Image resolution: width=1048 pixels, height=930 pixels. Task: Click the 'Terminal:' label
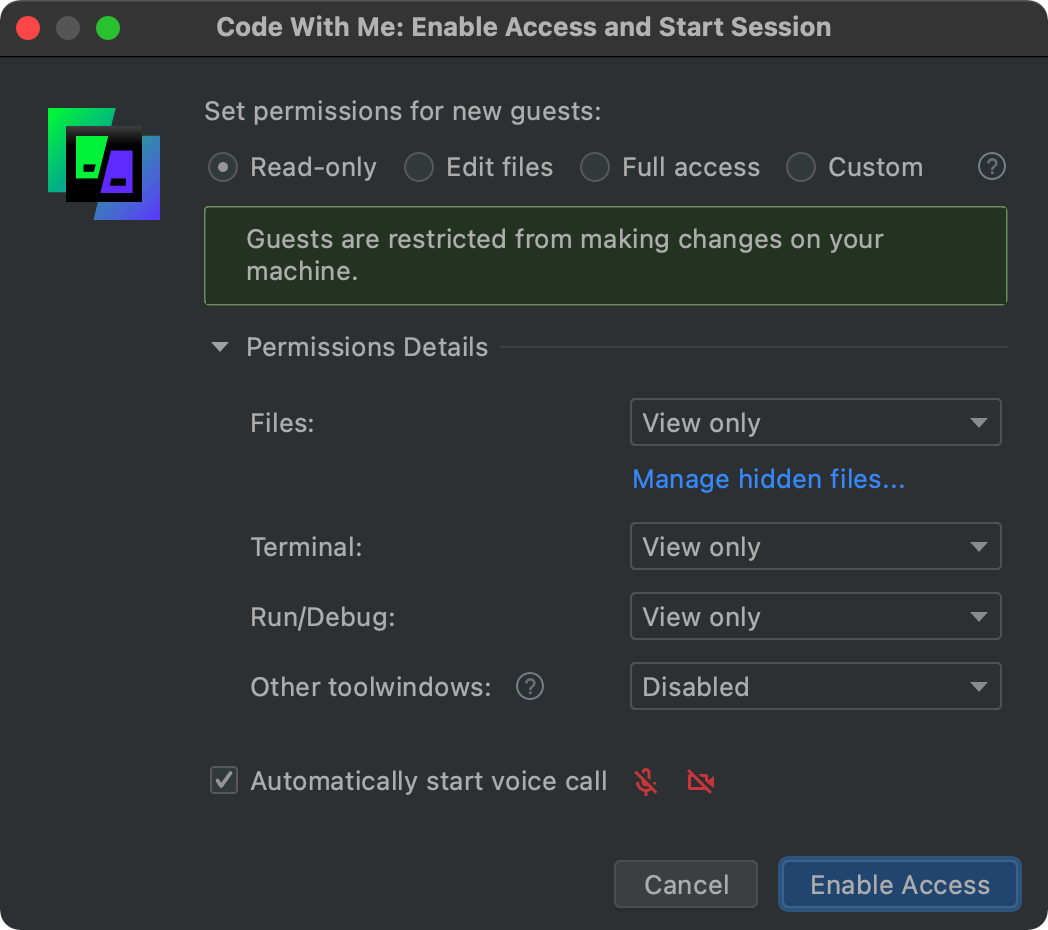[x=306, y=547]
